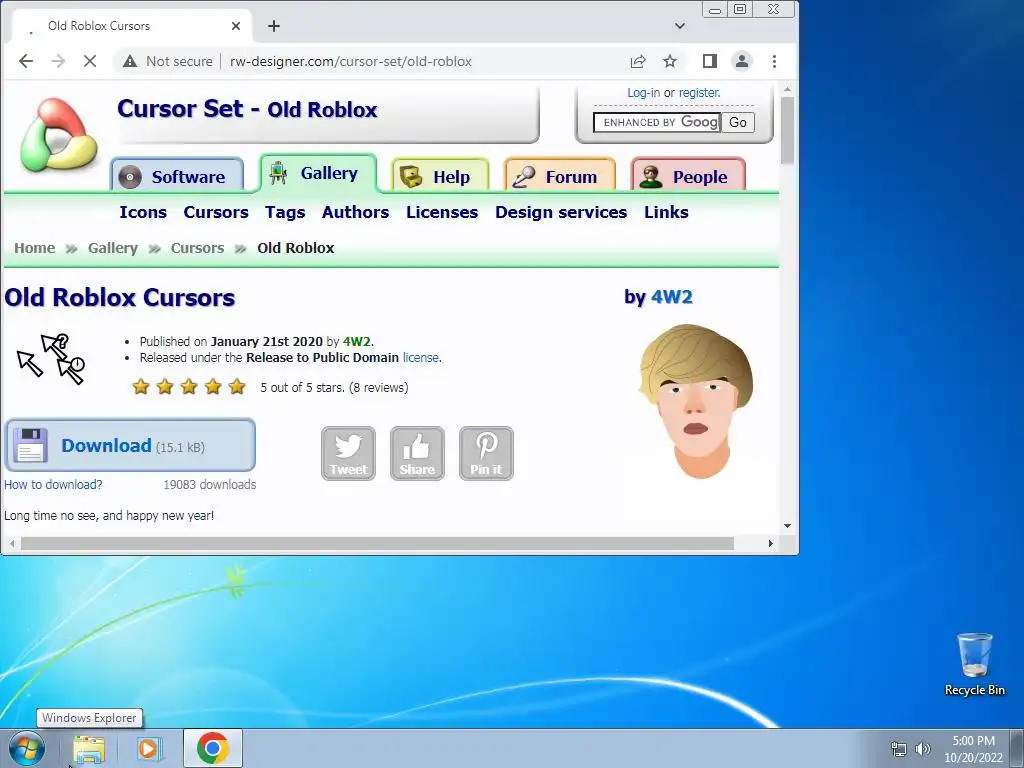Click the Cursors breadcrumb
The width and height of the screenshot is (1024, 768).
(x=197, y=248)
